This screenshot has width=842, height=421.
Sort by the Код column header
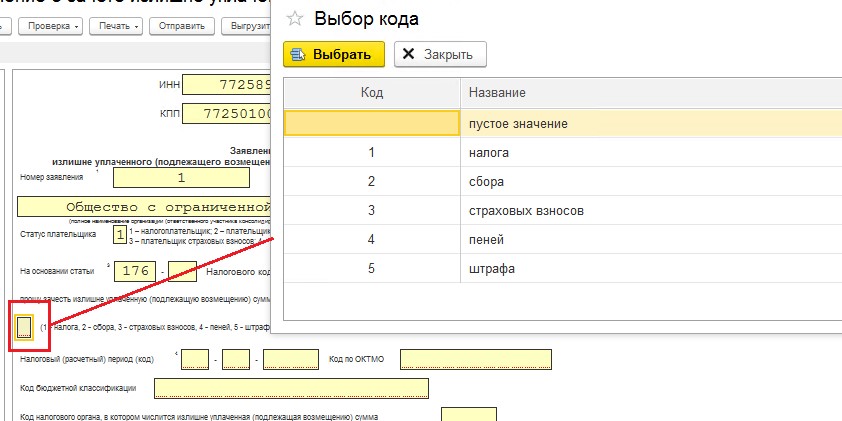[x=372, y=93]
